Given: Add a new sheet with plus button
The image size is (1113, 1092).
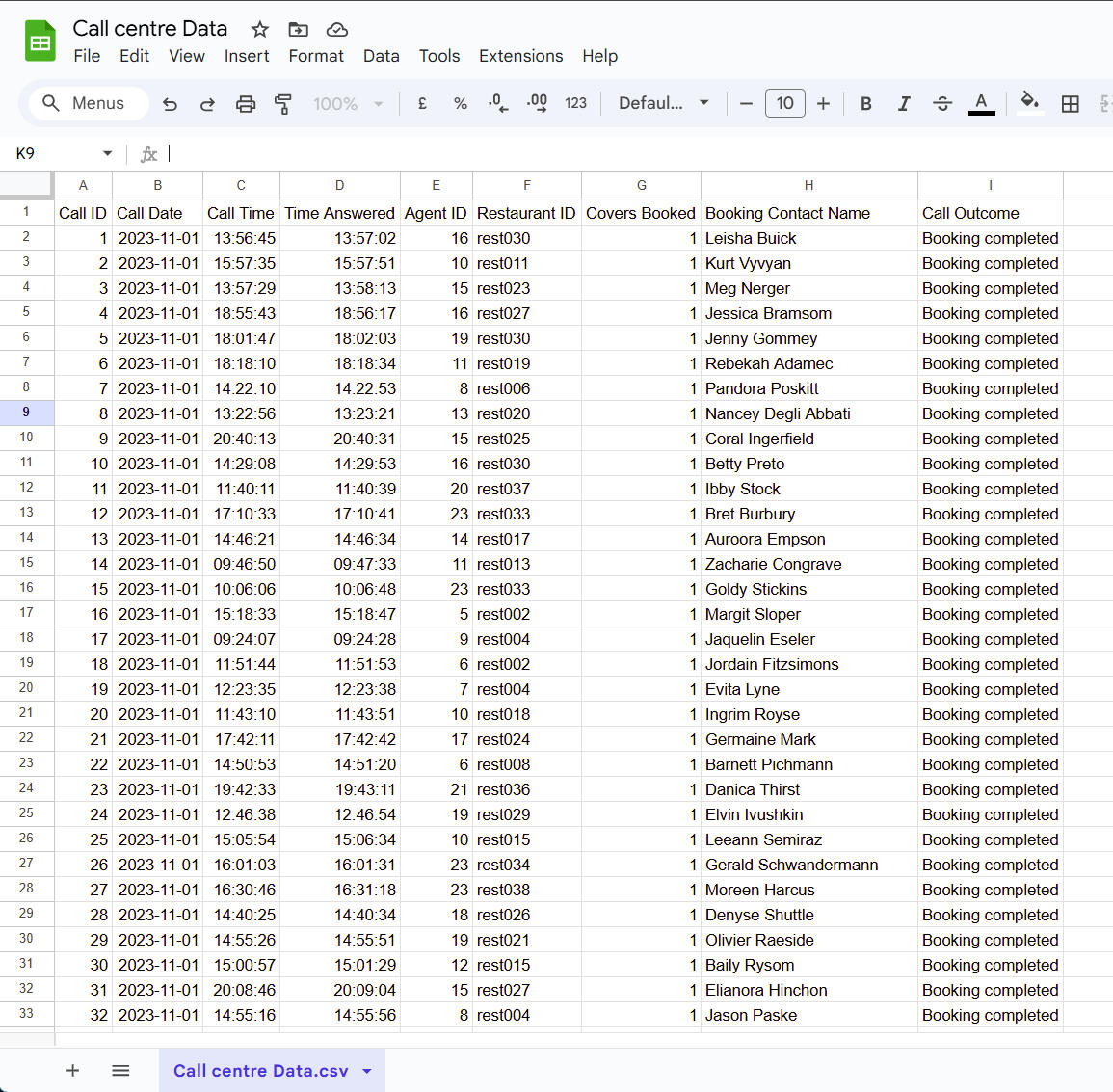Looking at the screenshot, I should tap(72, 1071).
